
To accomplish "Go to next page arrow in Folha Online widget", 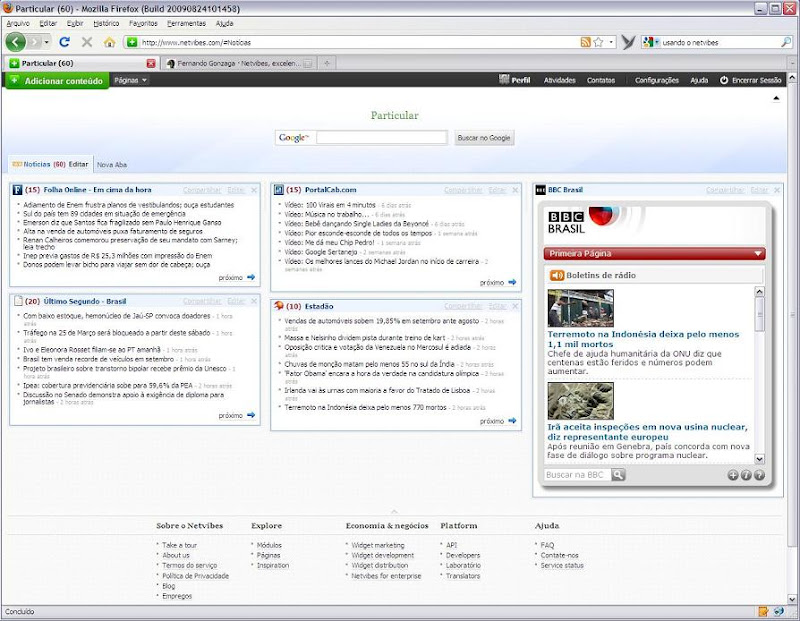I will [x=251, y=277].
